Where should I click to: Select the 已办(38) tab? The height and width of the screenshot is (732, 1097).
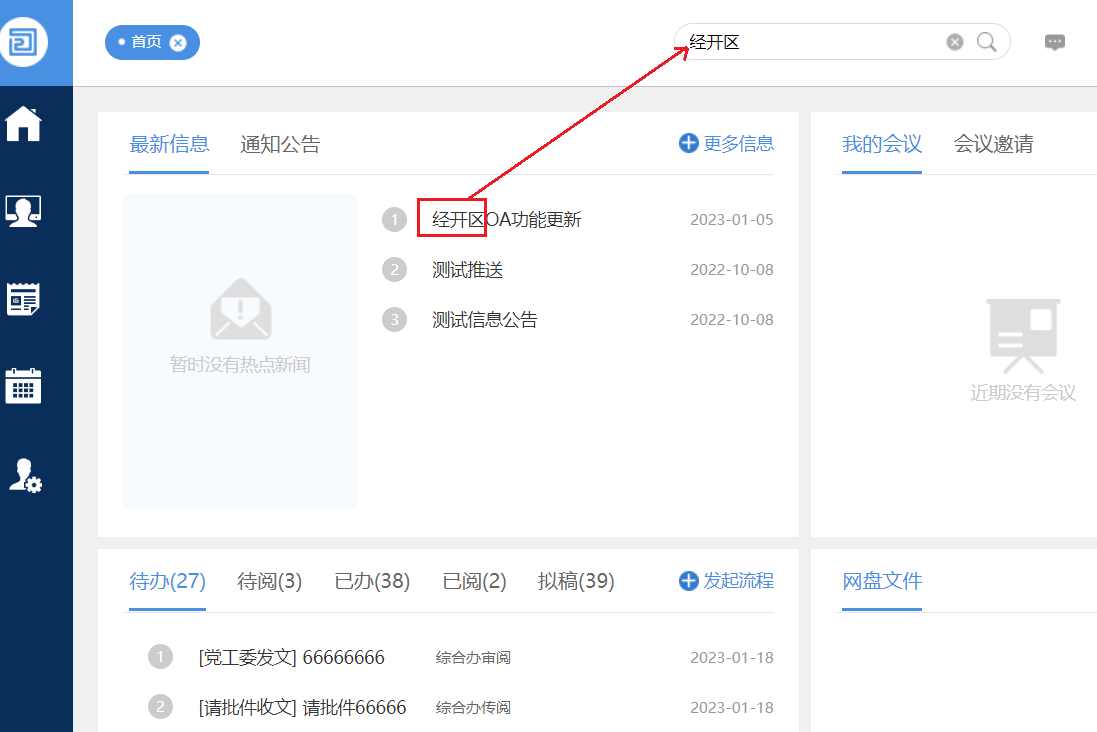pos(371,581)
